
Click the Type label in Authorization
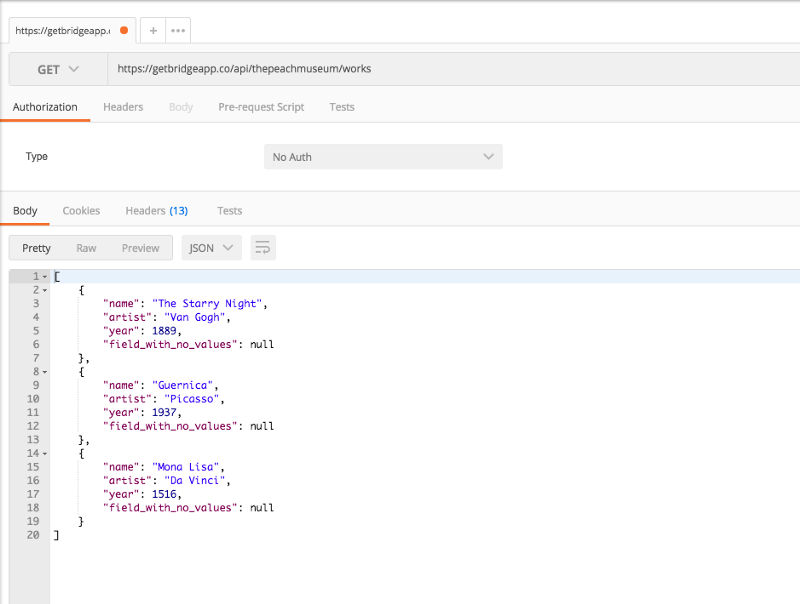click(x=37, y=156)
